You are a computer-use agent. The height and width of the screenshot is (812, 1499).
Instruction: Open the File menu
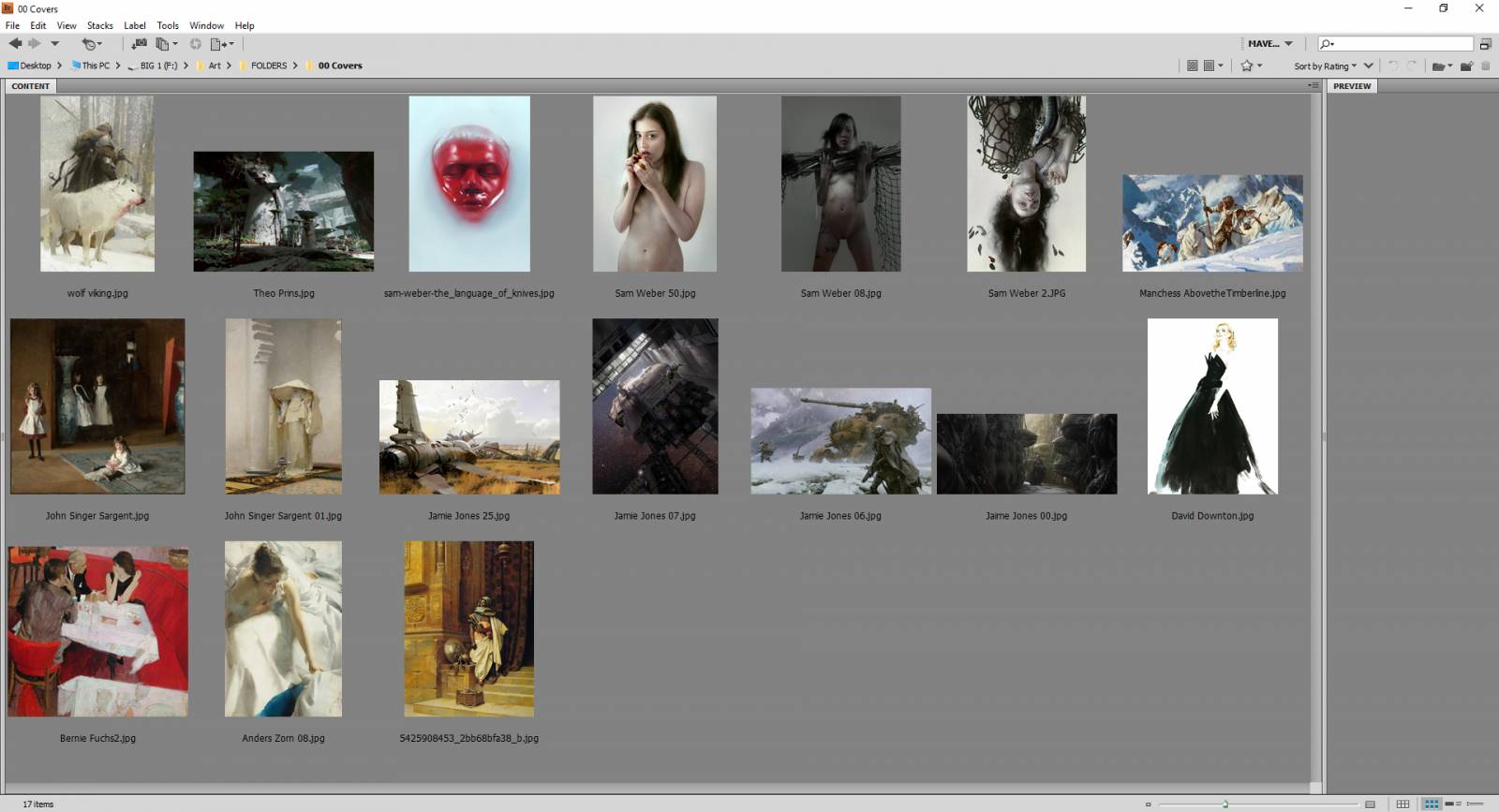coord(12,25)
